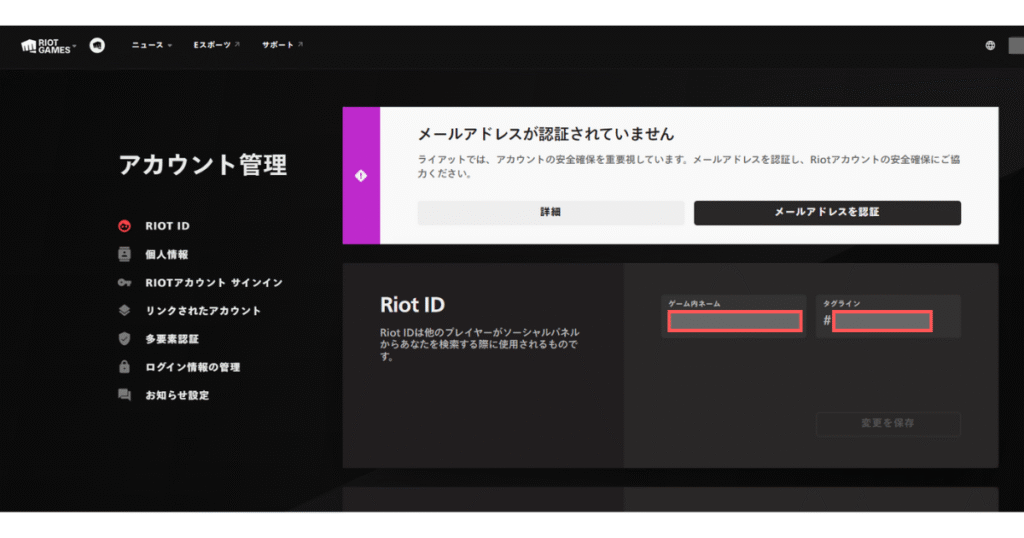Expand the Riot Games logo dropdown arrow
1024x538 pixels.
74,46
